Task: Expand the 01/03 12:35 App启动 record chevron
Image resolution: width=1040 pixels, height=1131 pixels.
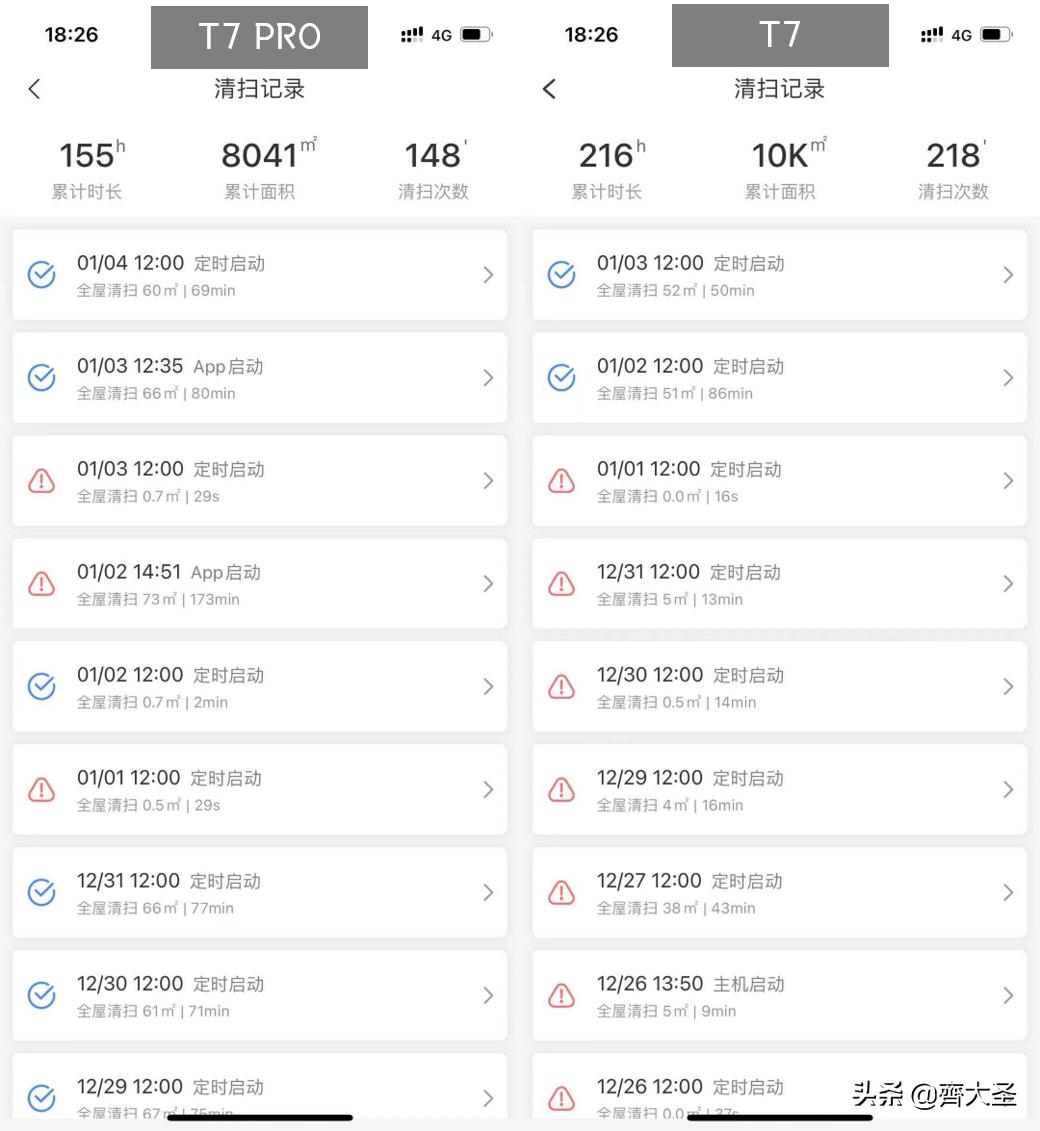Action: pos(488,378)
